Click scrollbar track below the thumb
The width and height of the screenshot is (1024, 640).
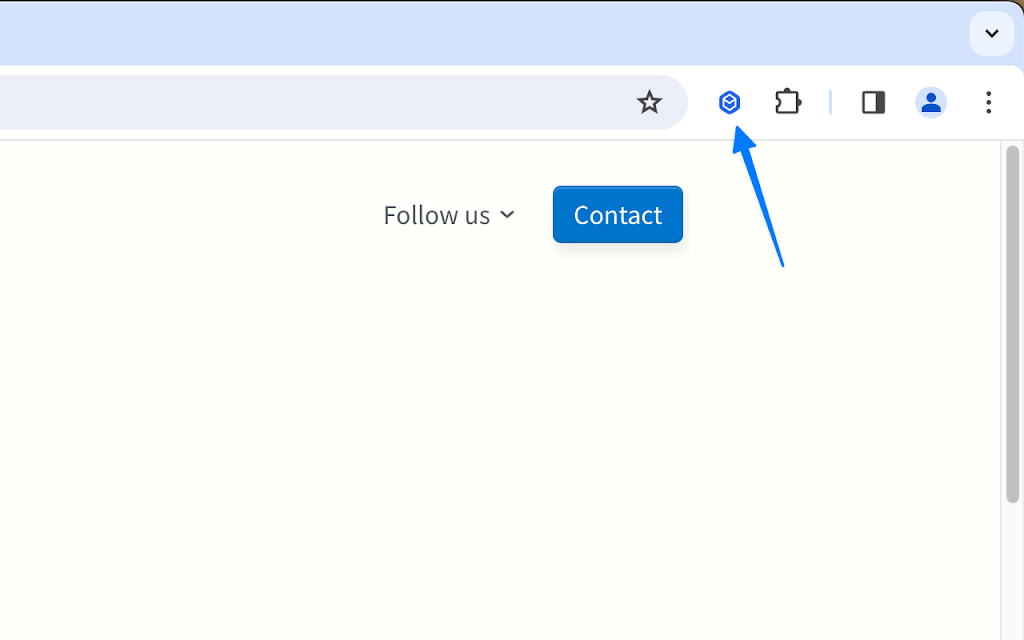1012,571
